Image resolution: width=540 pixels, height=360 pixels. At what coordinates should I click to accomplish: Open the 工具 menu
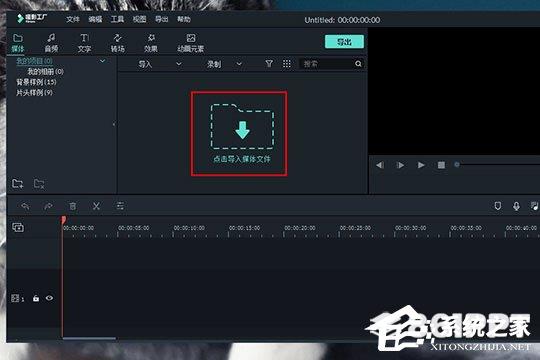point(117,19)
